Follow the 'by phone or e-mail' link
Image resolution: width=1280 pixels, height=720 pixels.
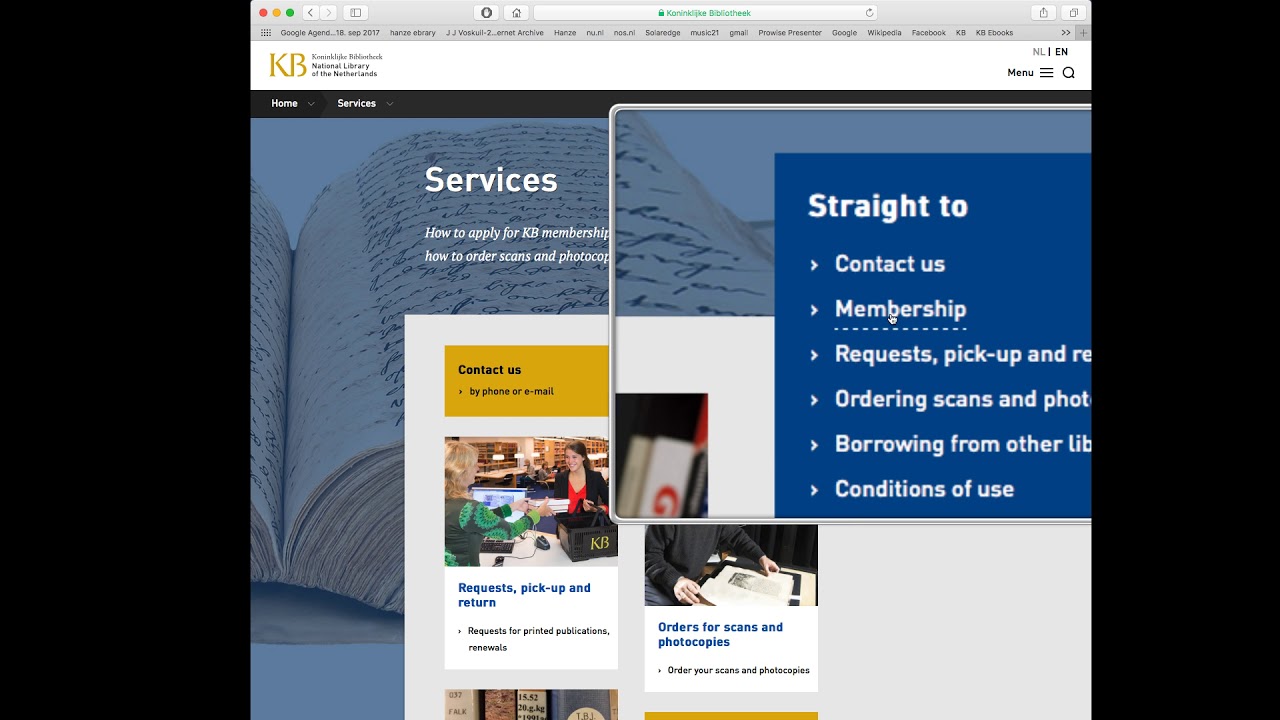click(511, 392)
